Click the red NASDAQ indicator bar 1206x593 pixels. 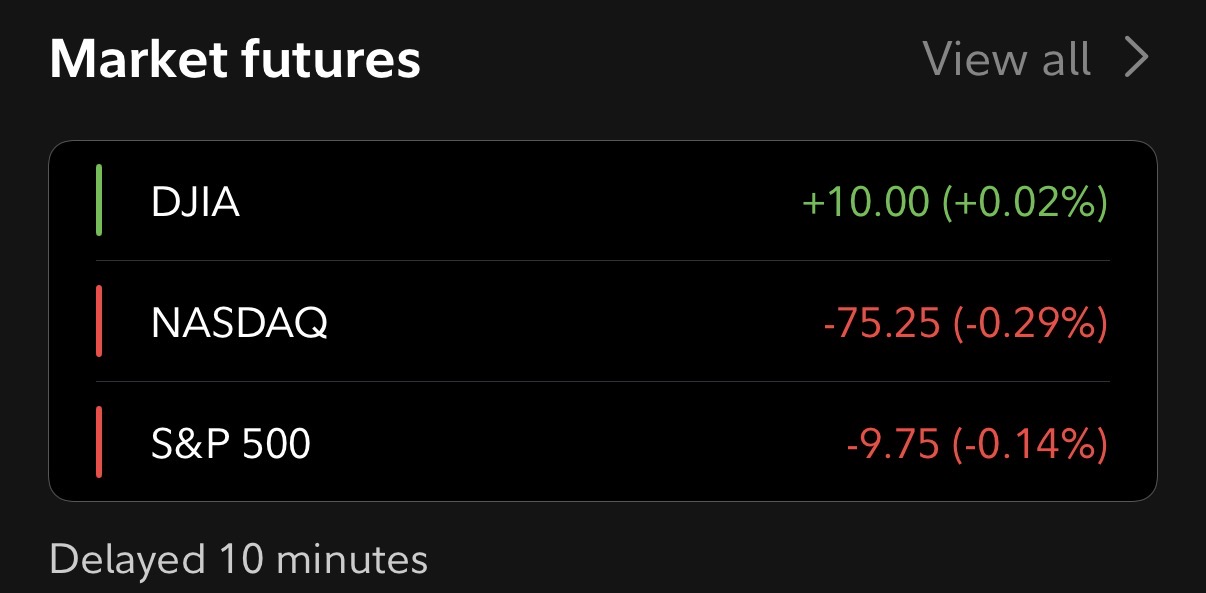[x=99, y=322]
